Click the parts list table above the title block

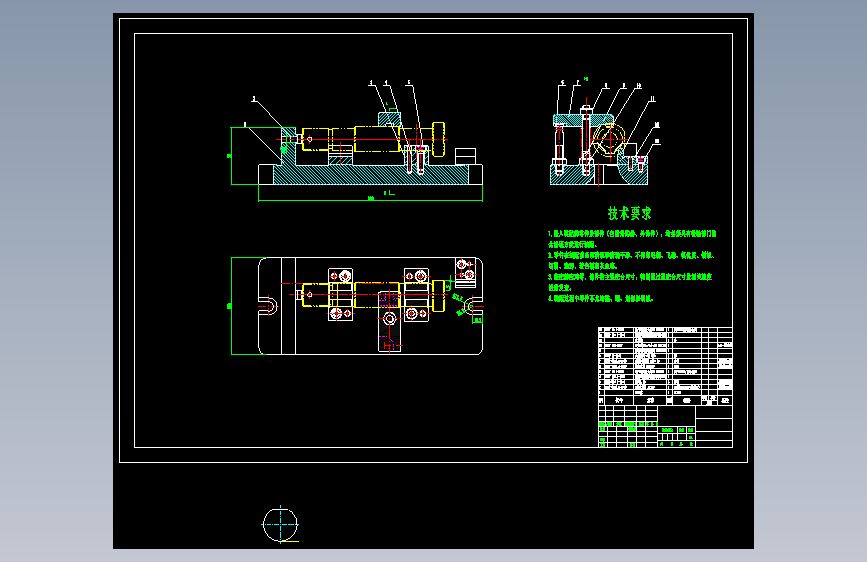[665, 366]
